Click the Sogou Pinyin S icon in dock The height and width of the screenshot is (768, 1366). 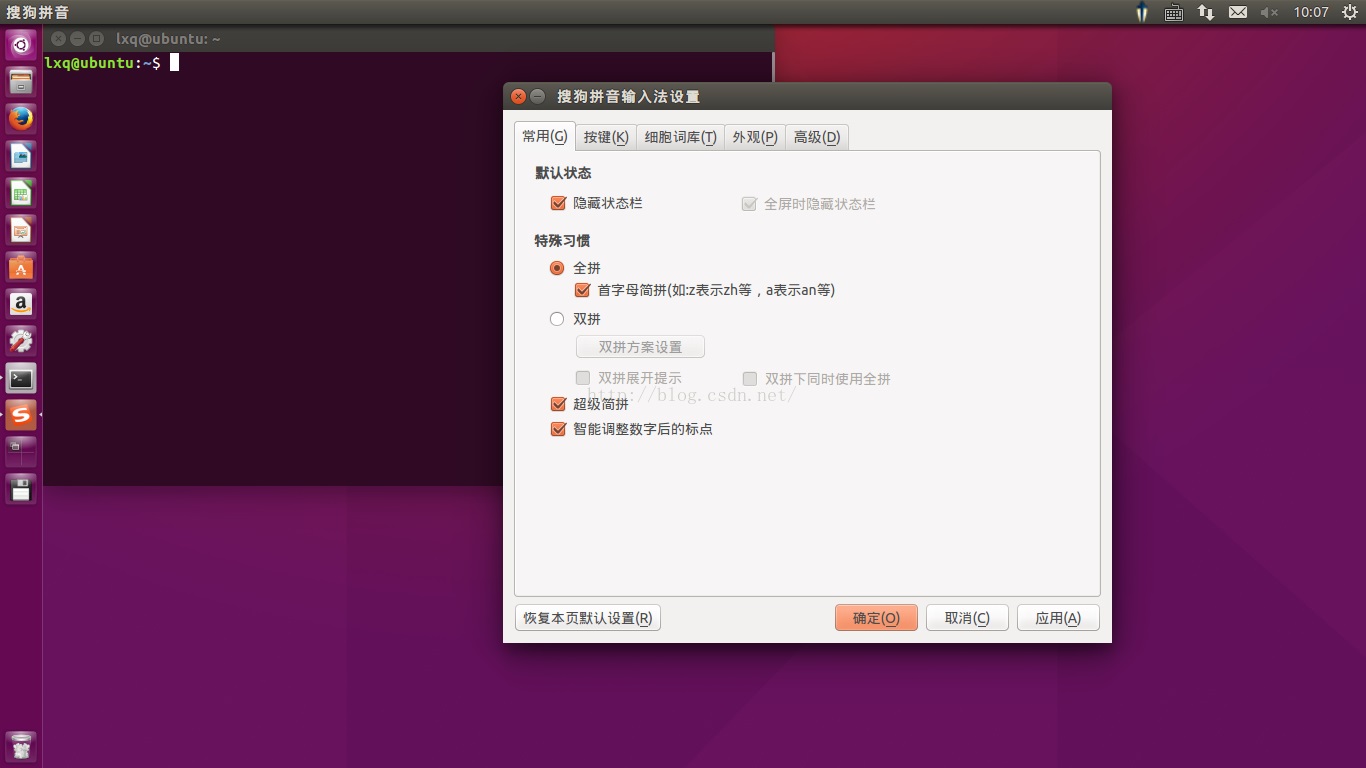(21, 415)
